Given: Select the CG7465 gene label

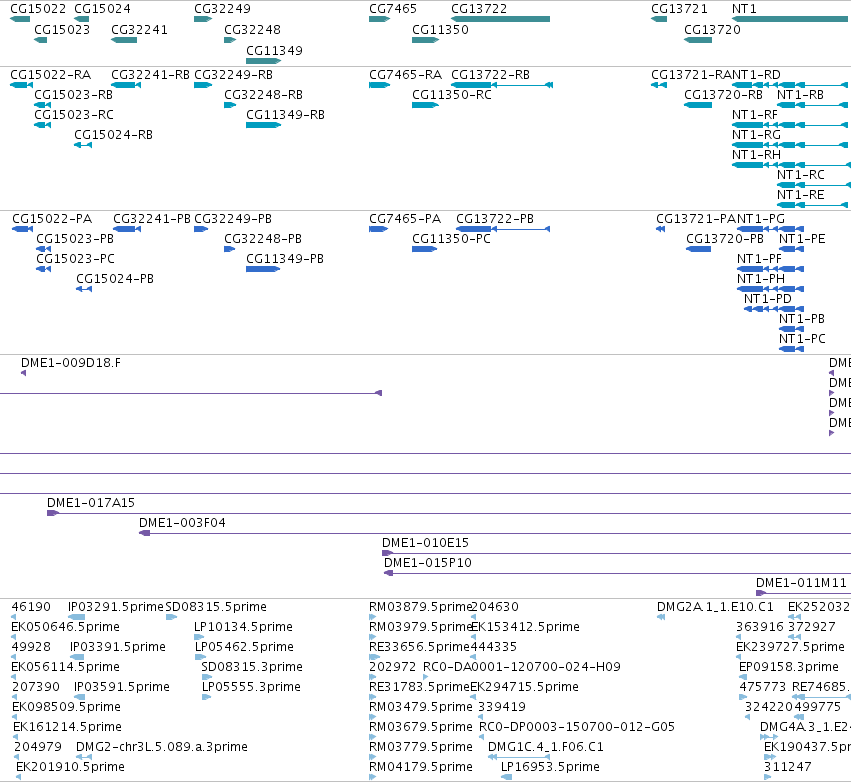Looking at the screenshot, I should point(392,9).
